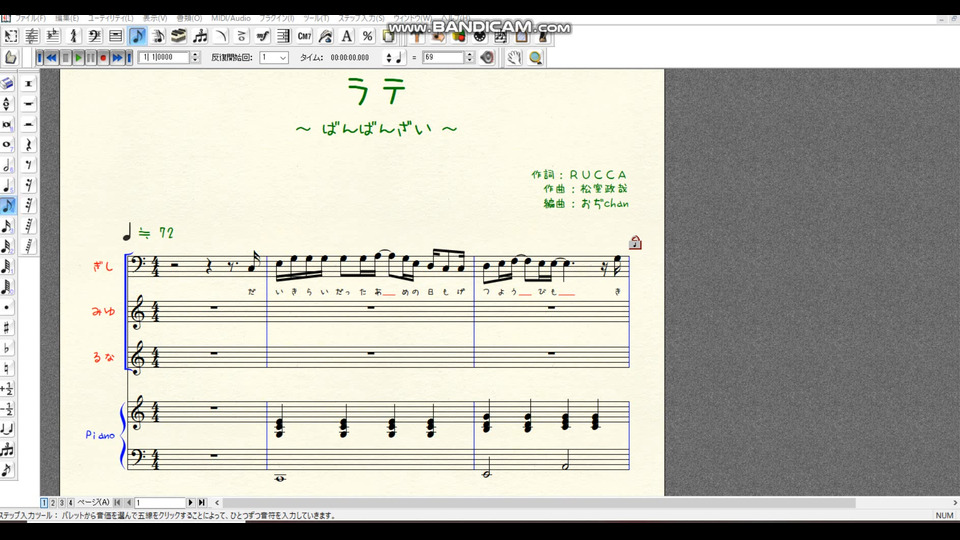Select the Text tool A icon
The image size is (960, 540).
(x=347, y=37)
